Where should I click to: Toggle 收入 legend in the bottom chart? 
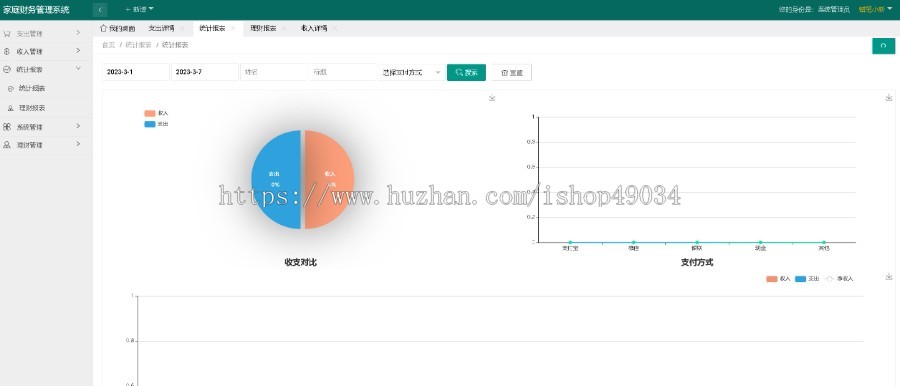point(778,279)
